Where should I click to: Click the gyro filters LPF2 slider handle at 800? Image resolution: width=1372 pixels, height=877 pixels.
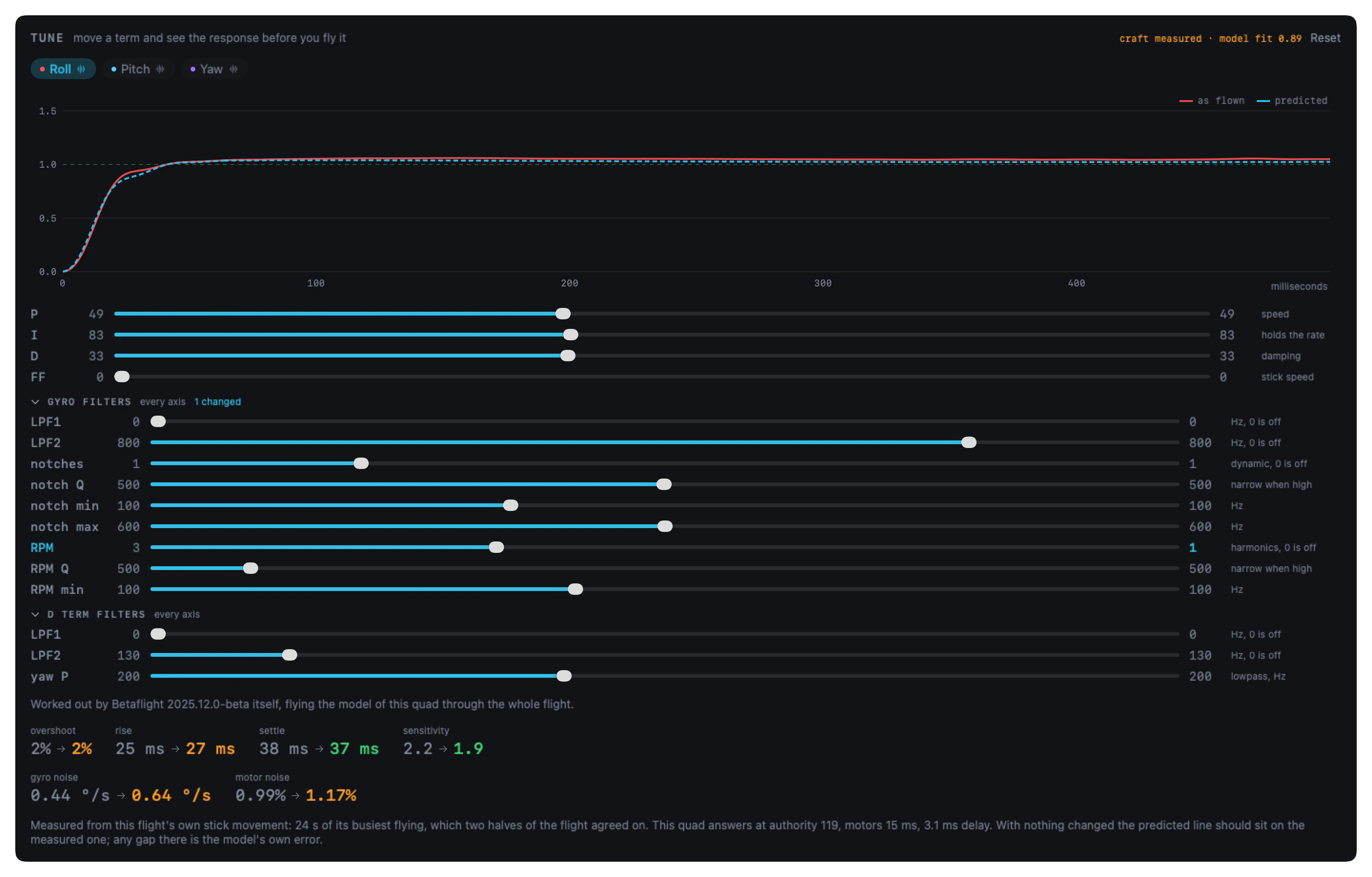tap(968, 442)
